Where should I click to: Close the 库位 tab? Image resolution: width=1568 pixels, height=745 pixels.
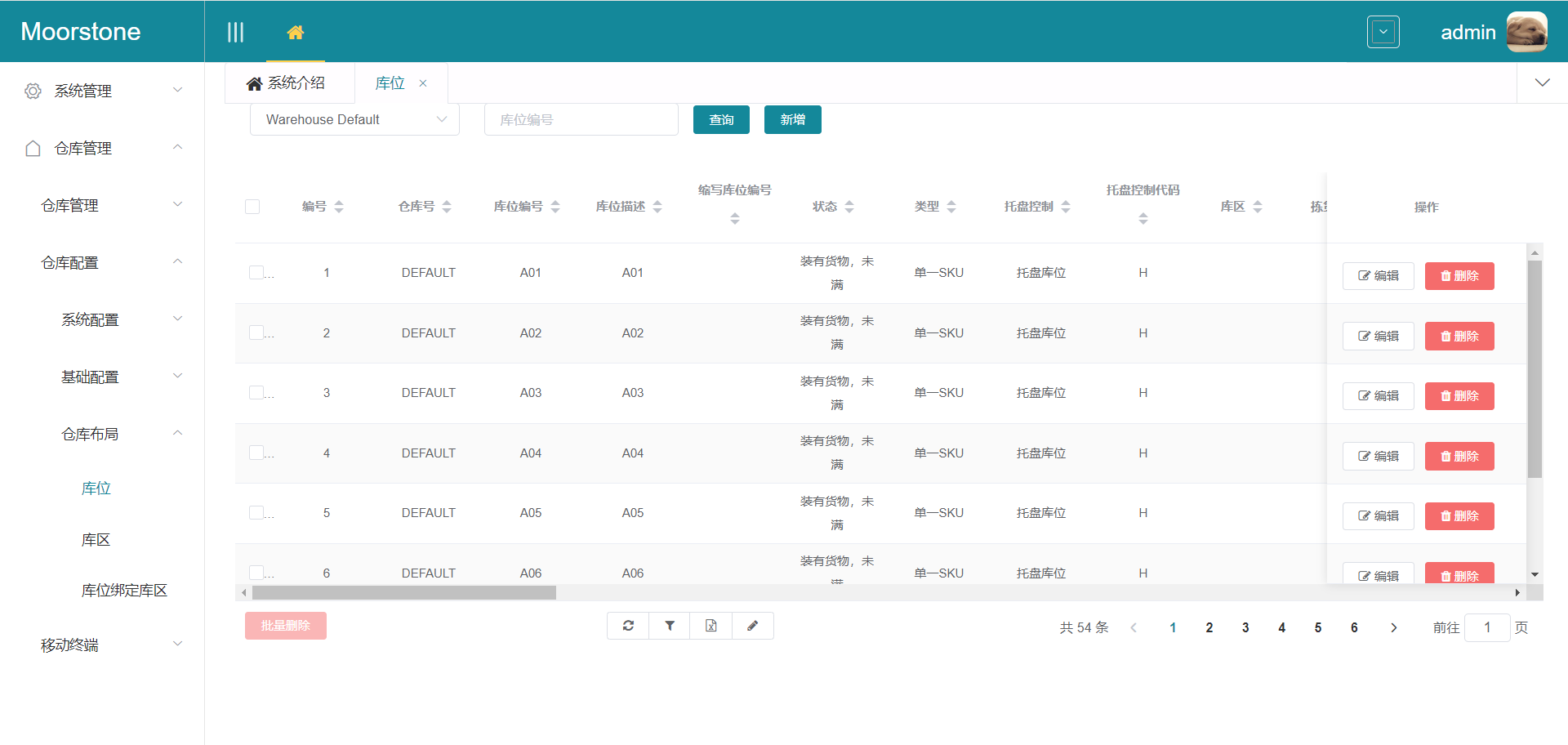(x=423, y=83)
